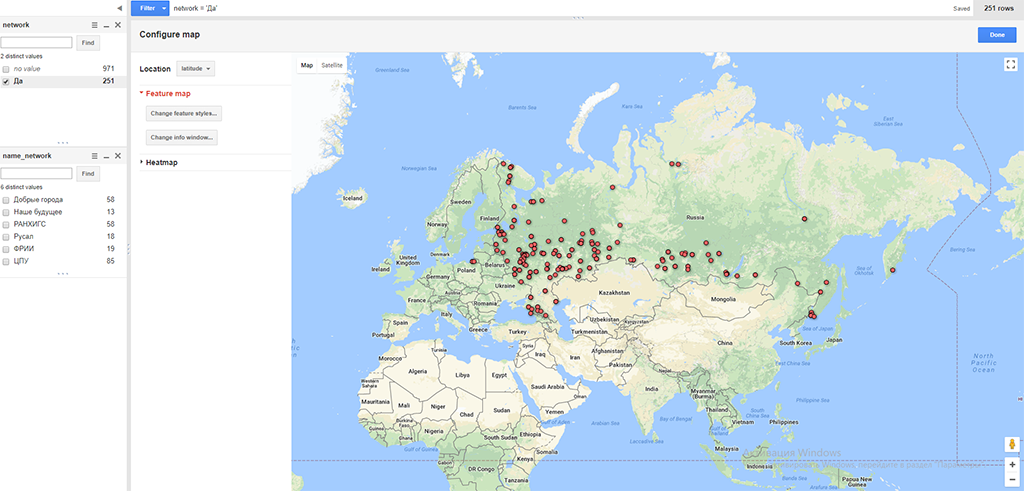This screenshot has width=1024, height=491.
Task: Minimize the name_network filter panel
Action: click(x=106, y=156)
